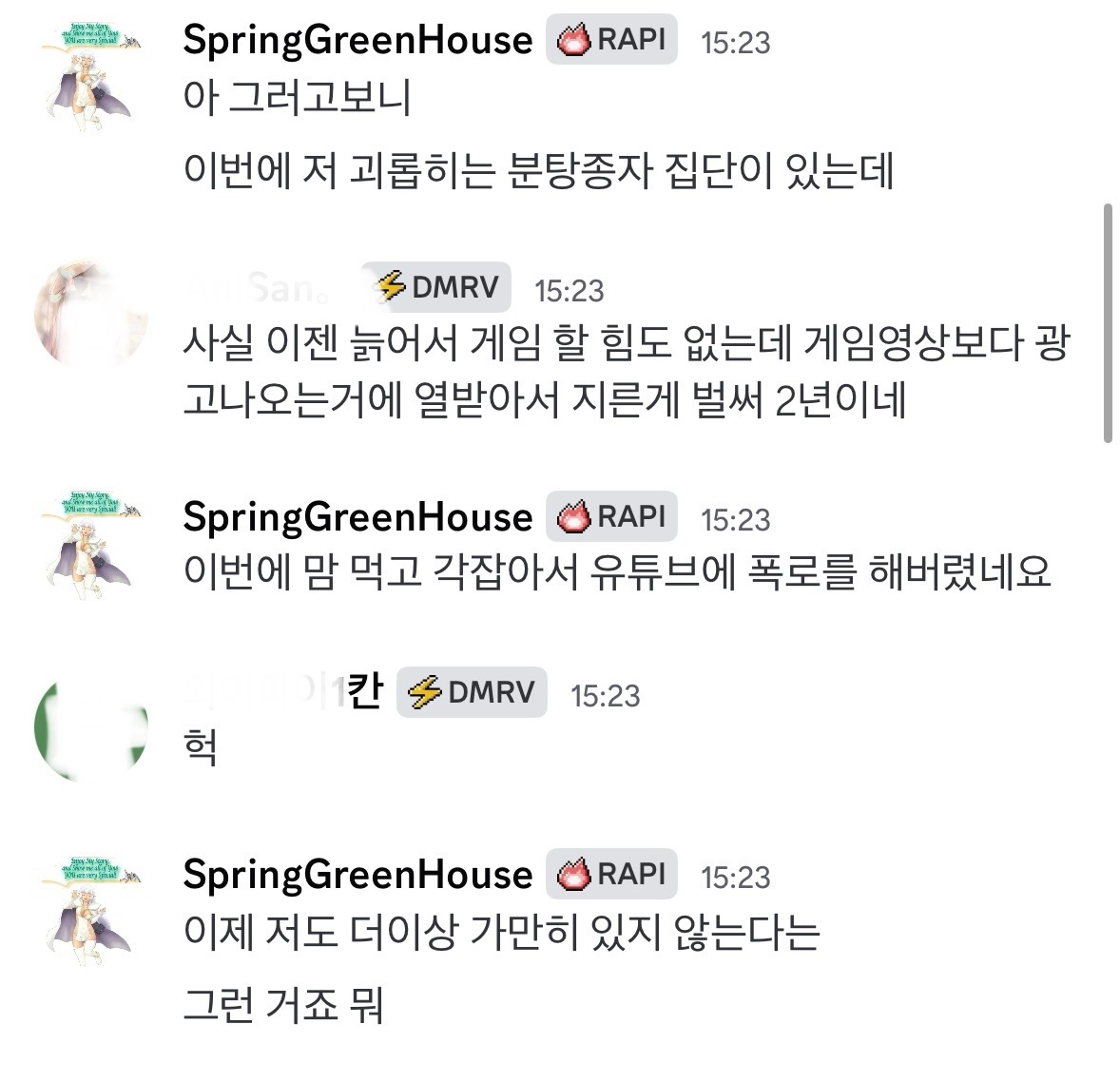The width and height of the screenshot is (1120, 1082).
Task: Tap message starting "사실 이젠 늙어서 게임"
Action: pos(625,372)
